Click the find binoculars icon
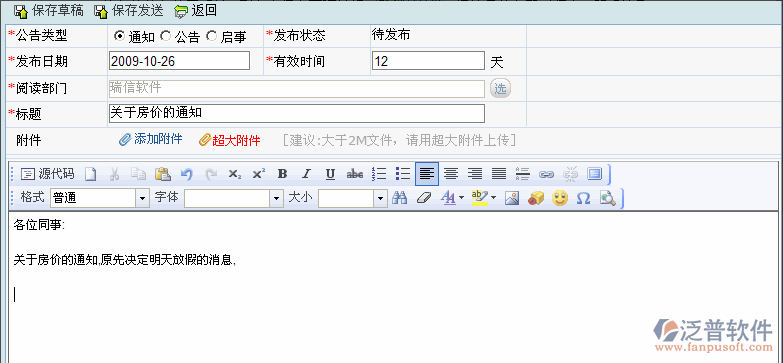Image resolution: width=783 pixels, height=363 pixels. pyautogui.click(x=399, y=198)
